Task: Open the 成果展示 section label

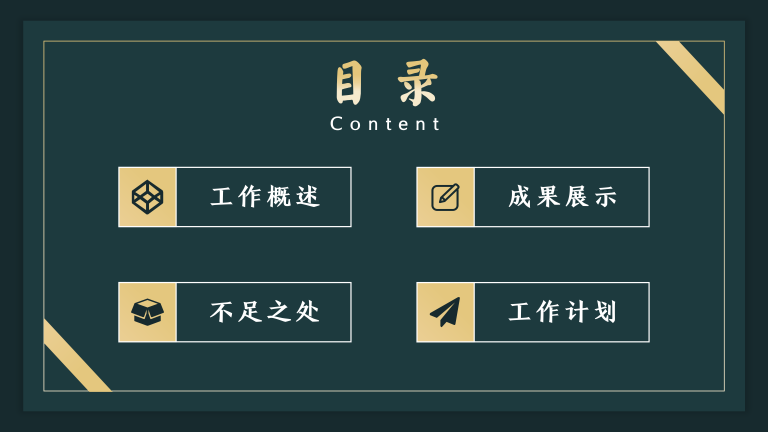Action: tap(562, 197)
